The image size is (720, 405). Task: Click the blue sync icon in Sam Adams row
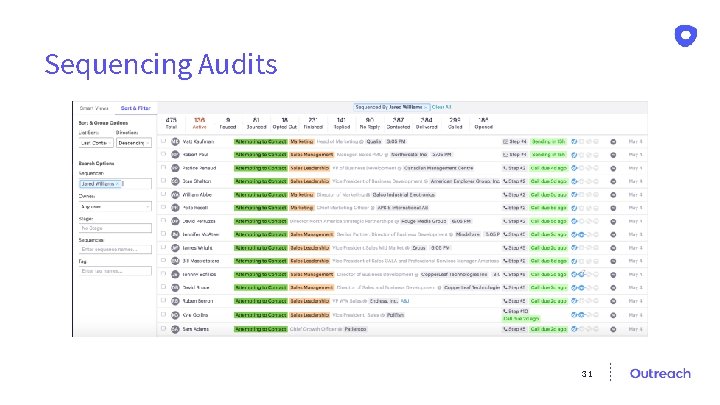coord(574,329)
